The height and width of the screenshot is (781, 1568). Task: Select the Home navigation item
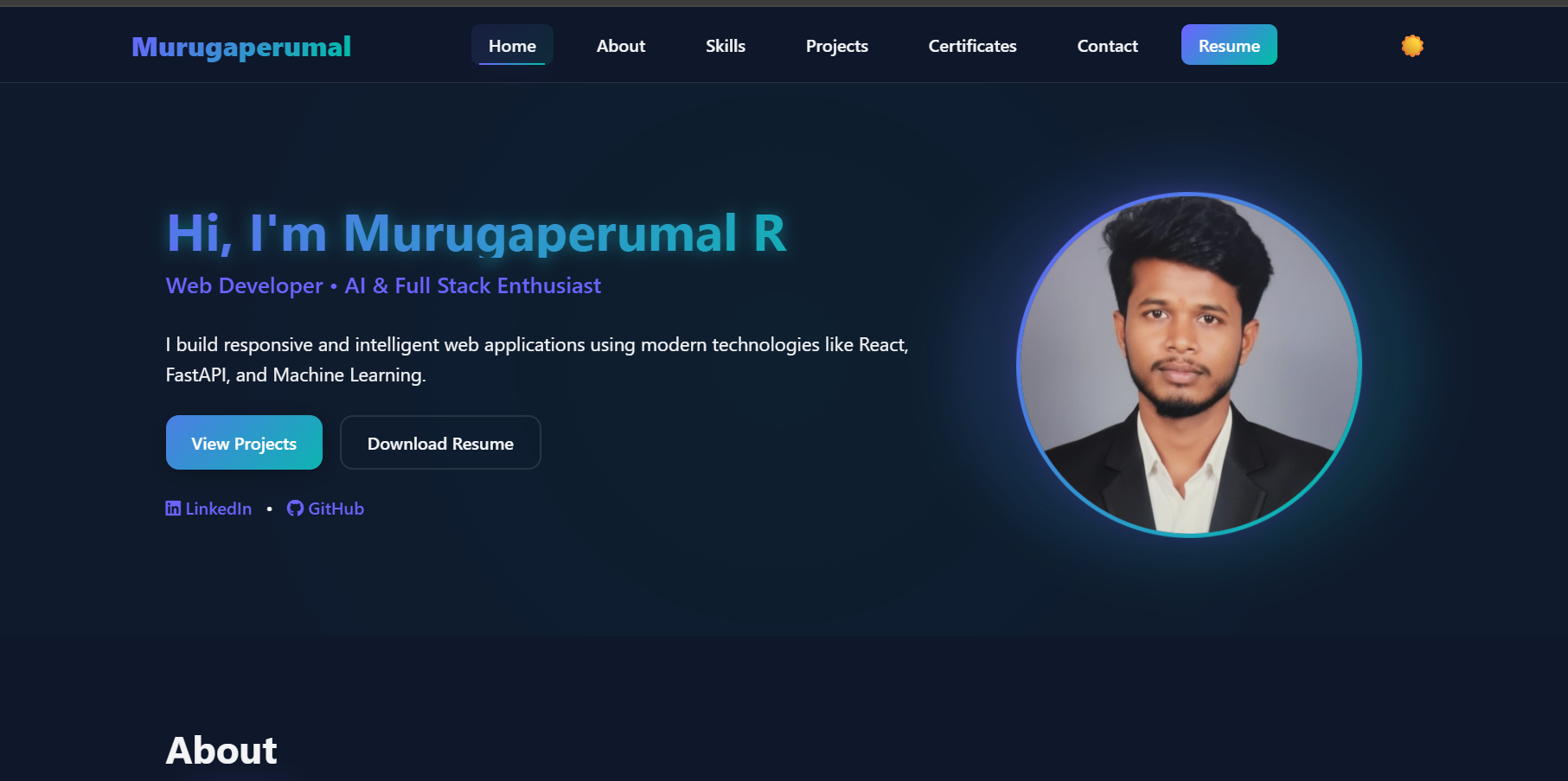pos(512,46)
